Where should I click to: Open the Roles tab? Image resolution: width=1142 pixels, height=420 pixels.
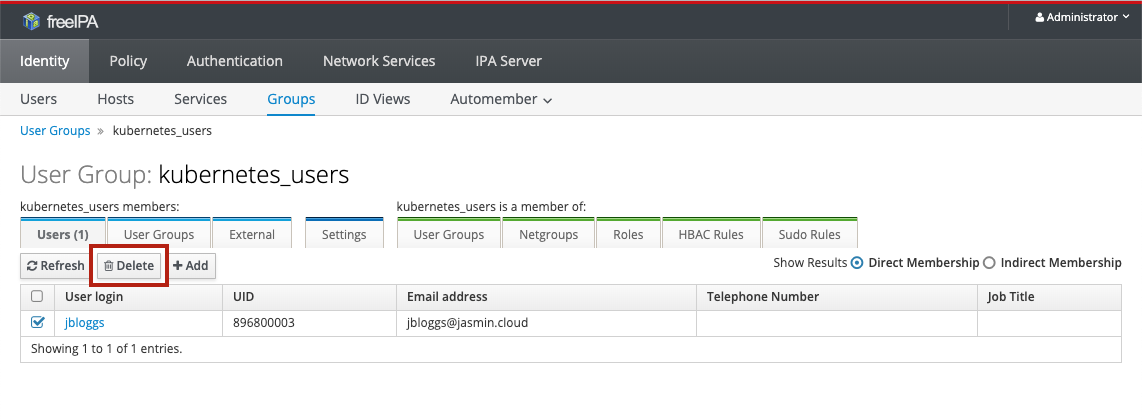coord(629,234)
